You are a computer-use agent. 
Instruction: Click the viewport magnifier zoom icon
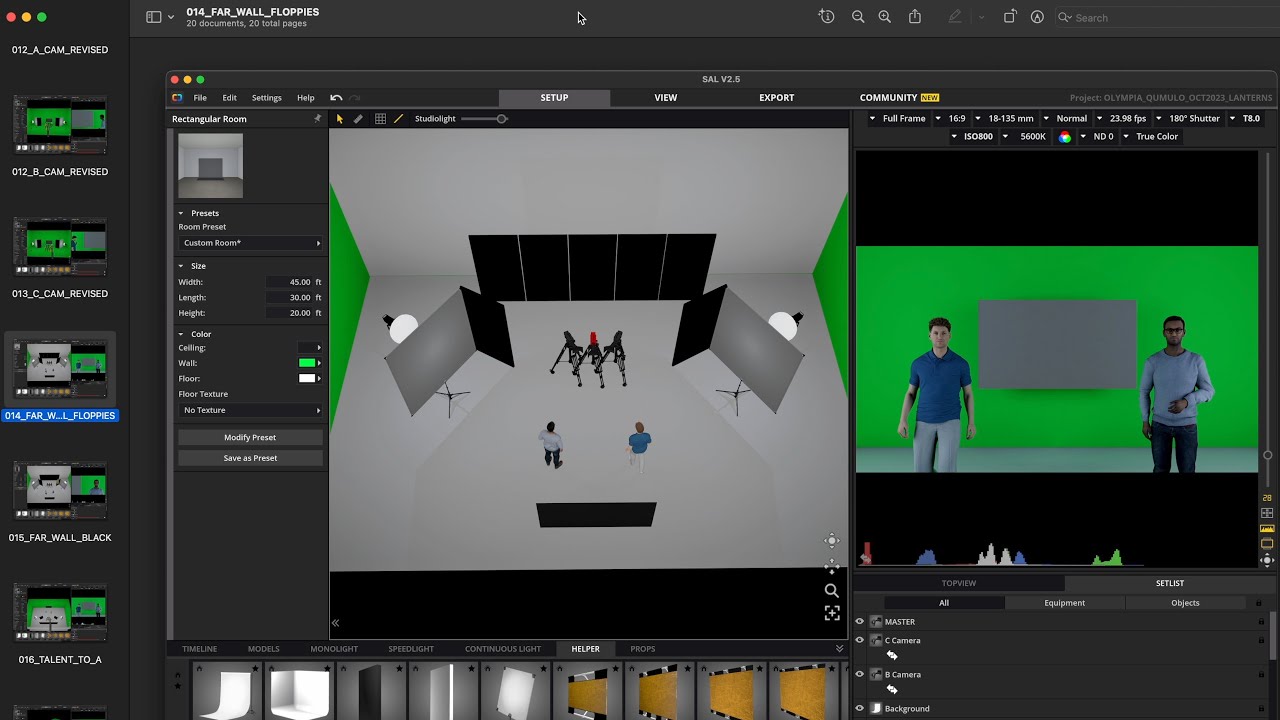click(x=831, y=590)
